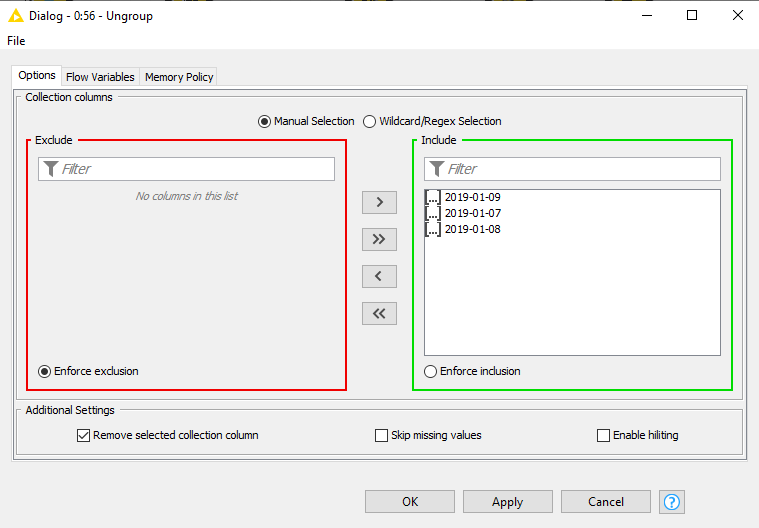Choose Manual Selection mode
The image size is (759, 528).
coord(264,121)
